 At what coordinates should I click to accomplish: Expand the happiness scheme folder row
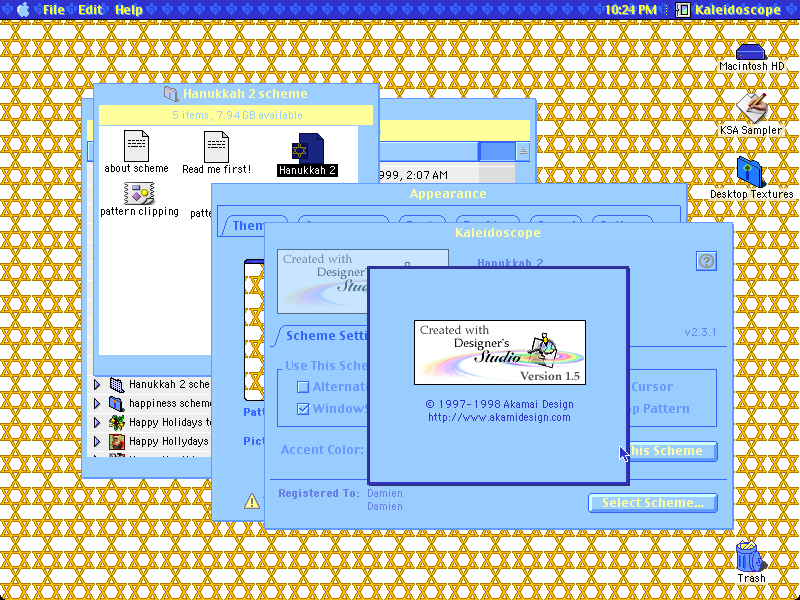click(97, 404)
